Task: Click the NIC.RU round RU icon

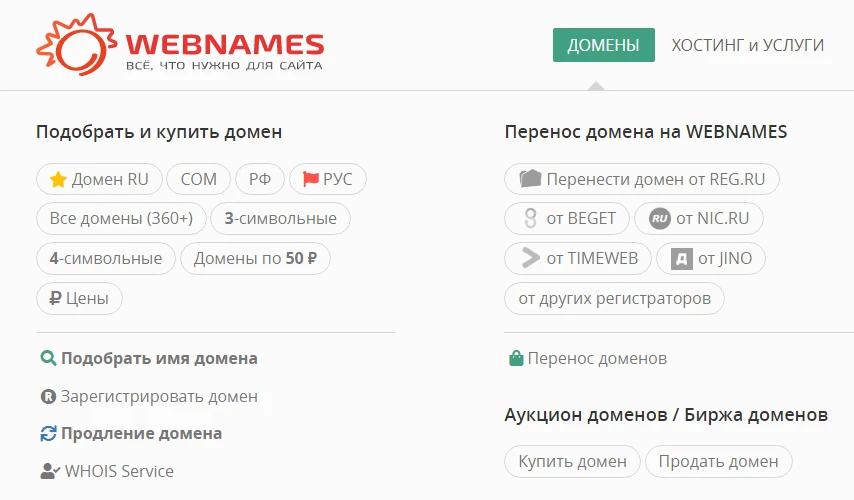Action: pos(660,218)
